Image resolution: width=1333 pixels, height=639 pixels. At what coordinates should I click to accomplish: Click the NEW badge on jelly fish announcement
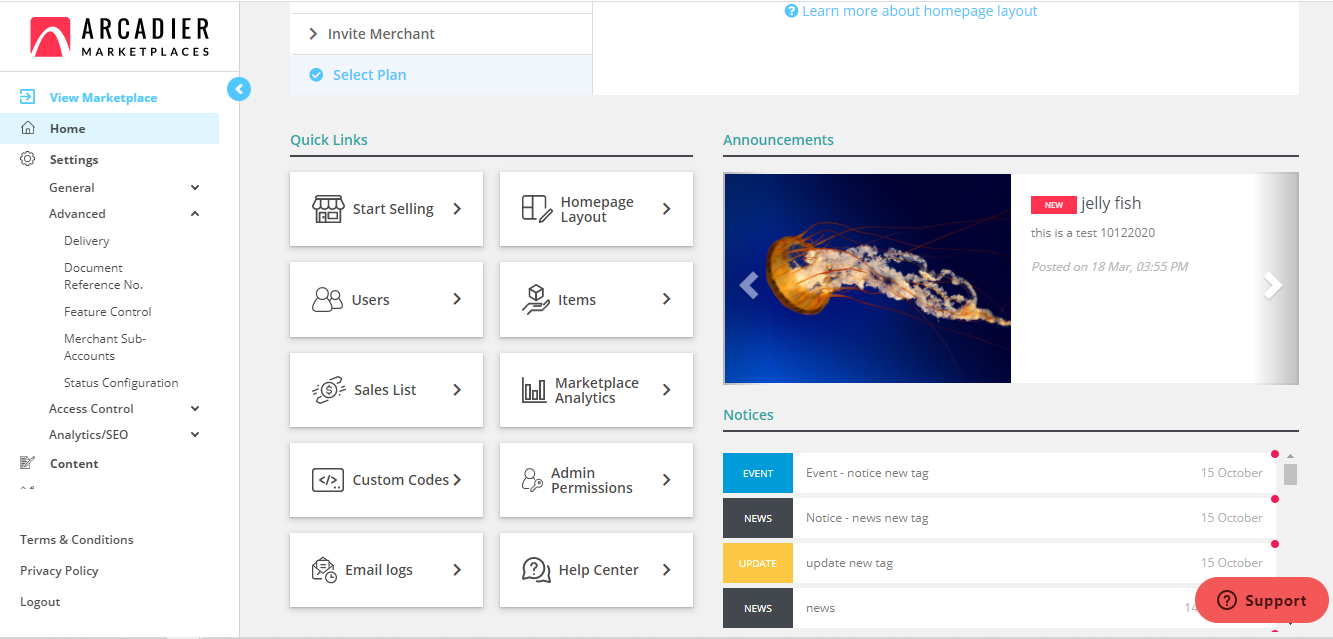1054,204
